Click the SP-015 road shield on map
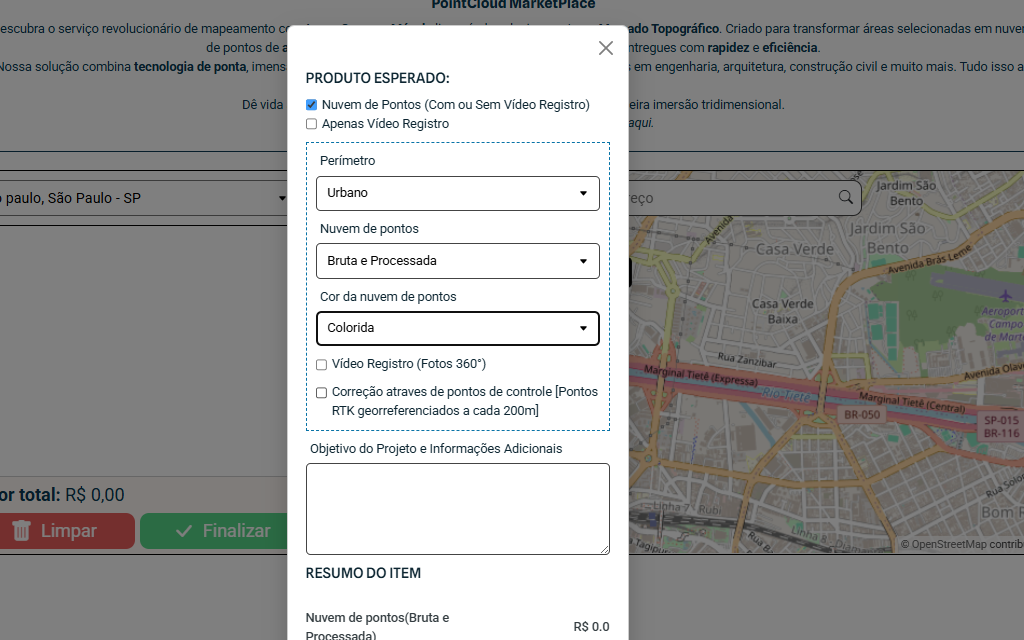 click(1000, 420)
